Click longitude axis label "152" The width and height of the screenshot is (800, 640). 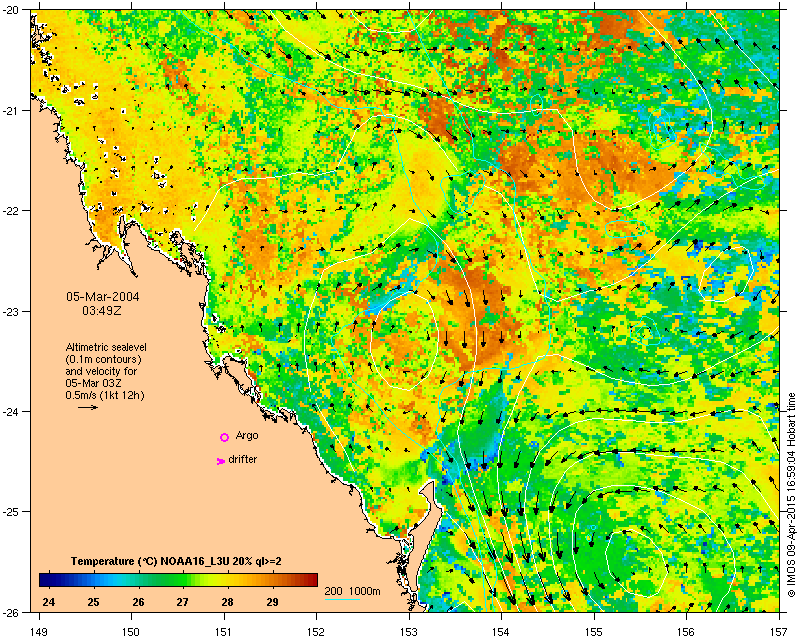point(316,631)
